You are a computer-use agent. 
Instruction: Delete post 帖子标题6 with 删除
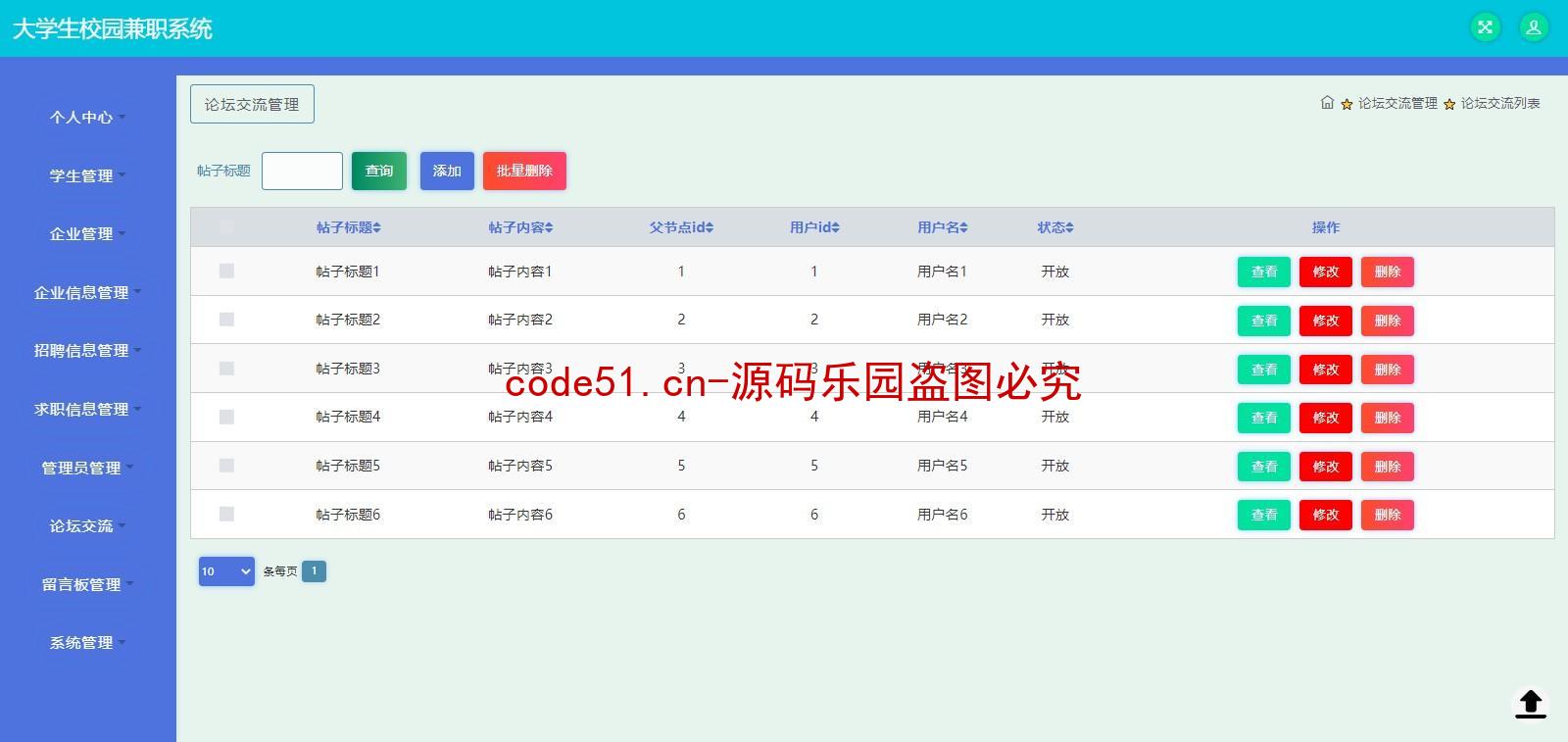[1388, 515]
